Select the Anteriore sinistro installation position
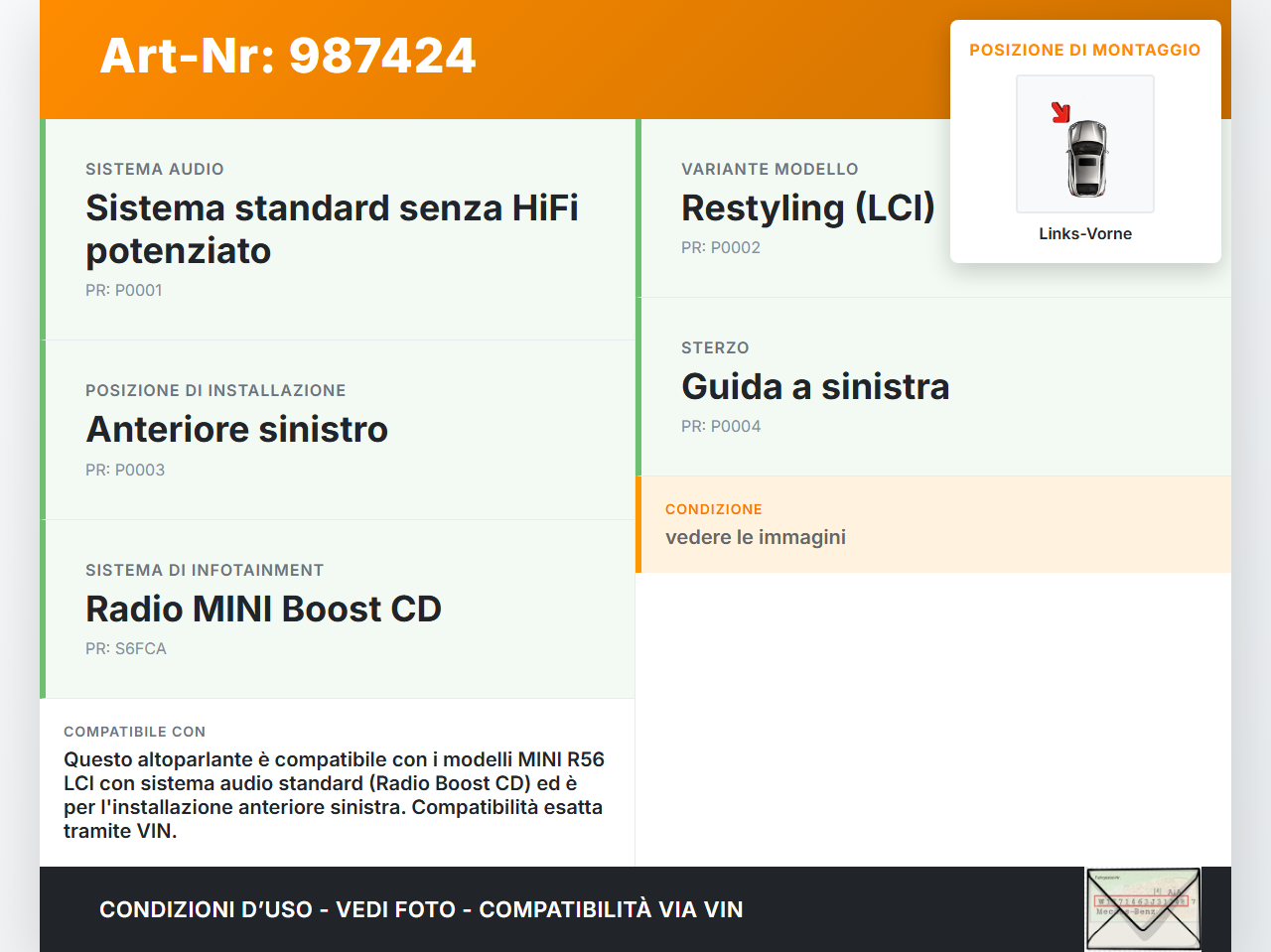 pyautogui.click(x=236, y=430)
